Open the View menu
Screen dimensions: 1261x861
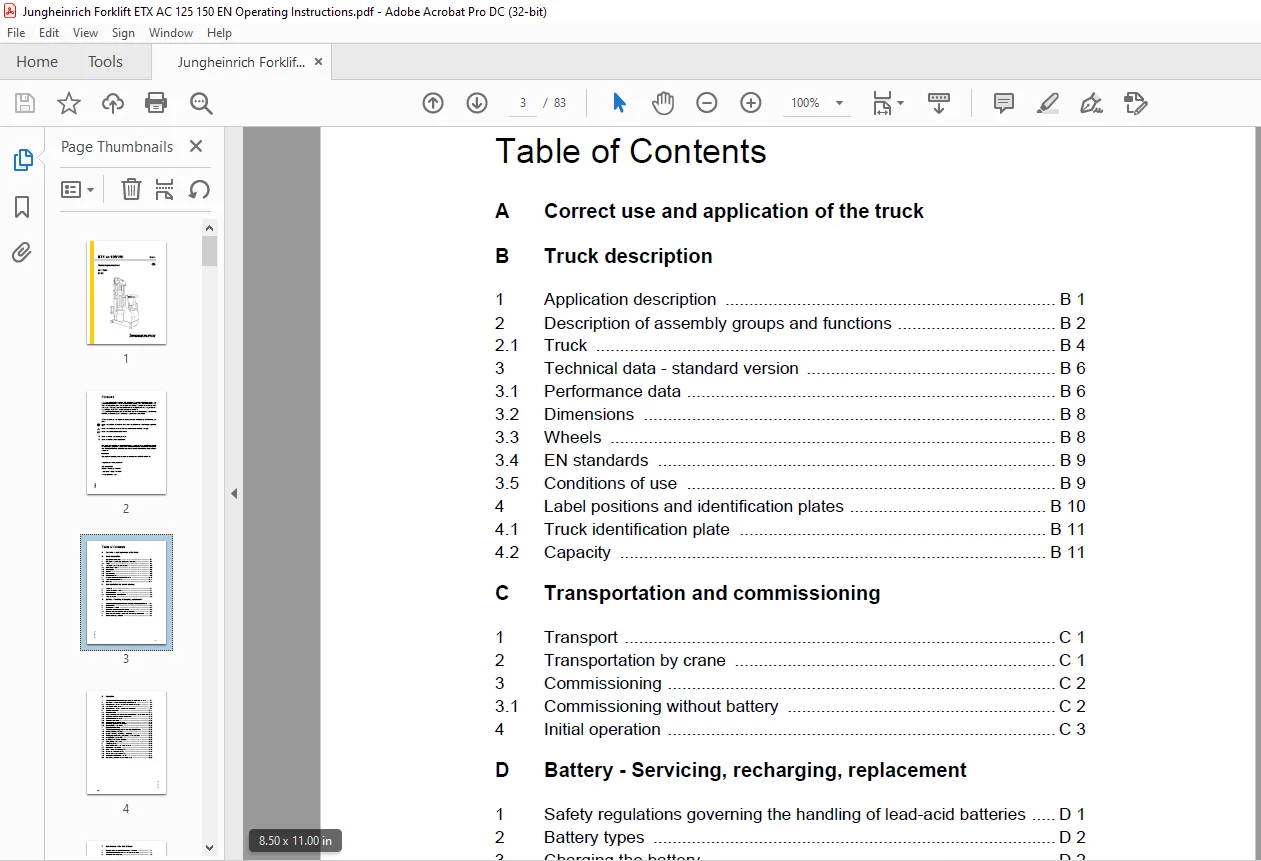(x=86, y=33)
